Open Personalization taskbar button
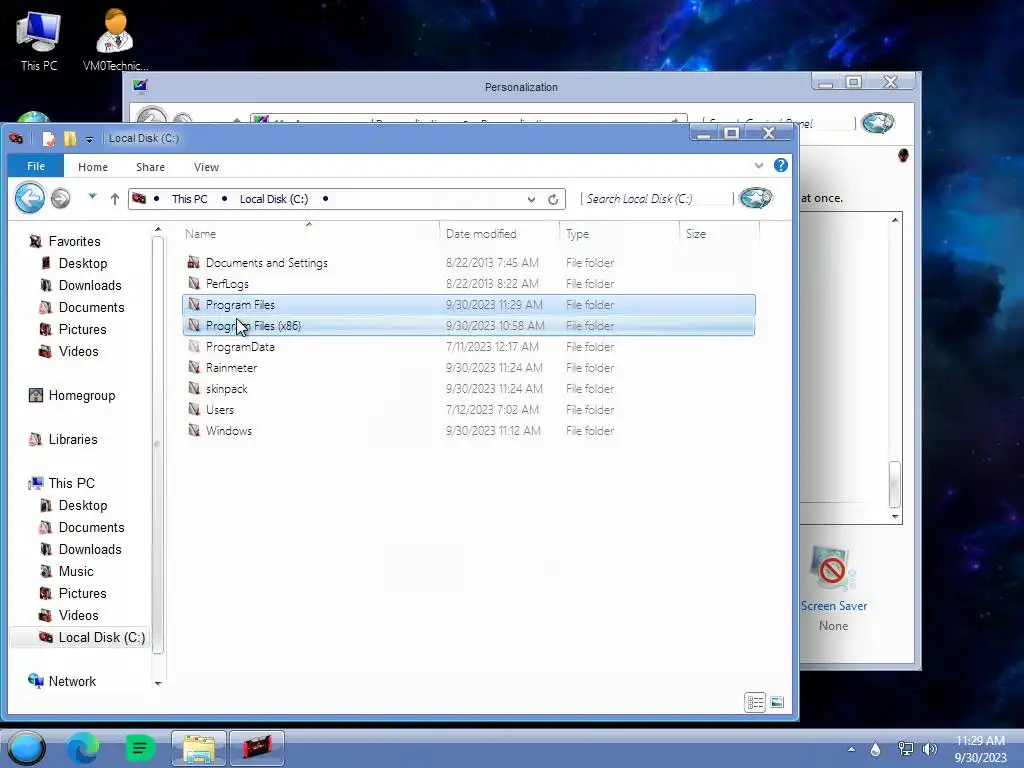 pos(257,748)
